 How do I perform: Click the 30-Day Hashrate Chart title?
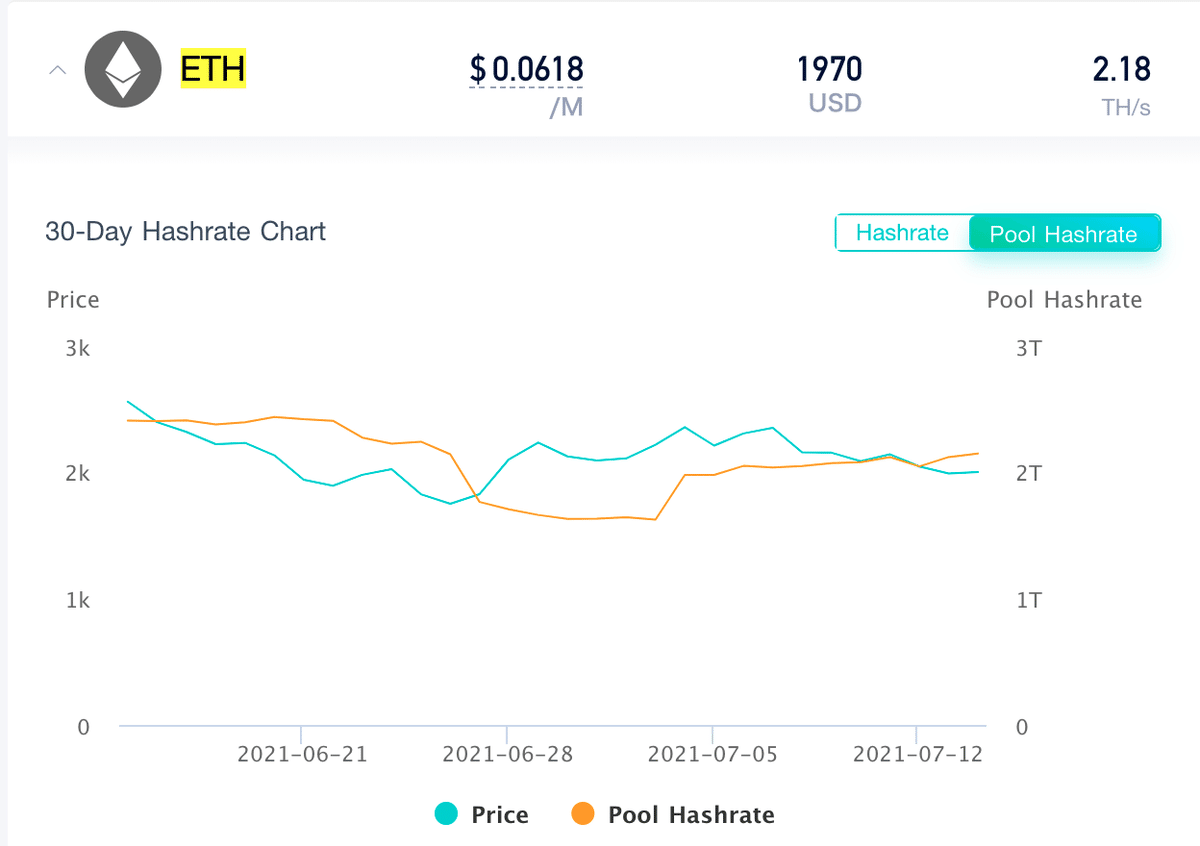tap(186, 232)
